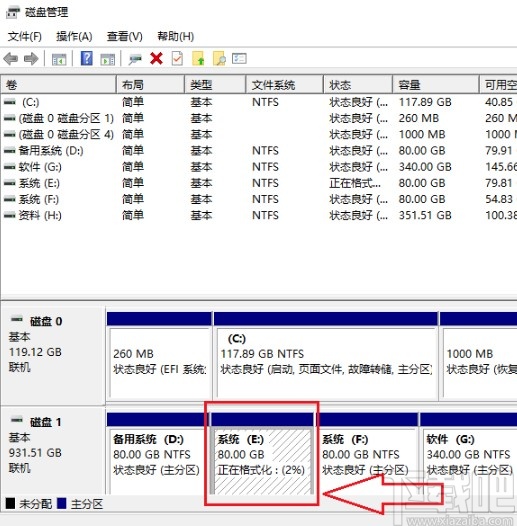This screenshot has height=526, width=517.
Task: Open the 查看(V) menu
Action: pyautogui.click(x=124, y=36)
